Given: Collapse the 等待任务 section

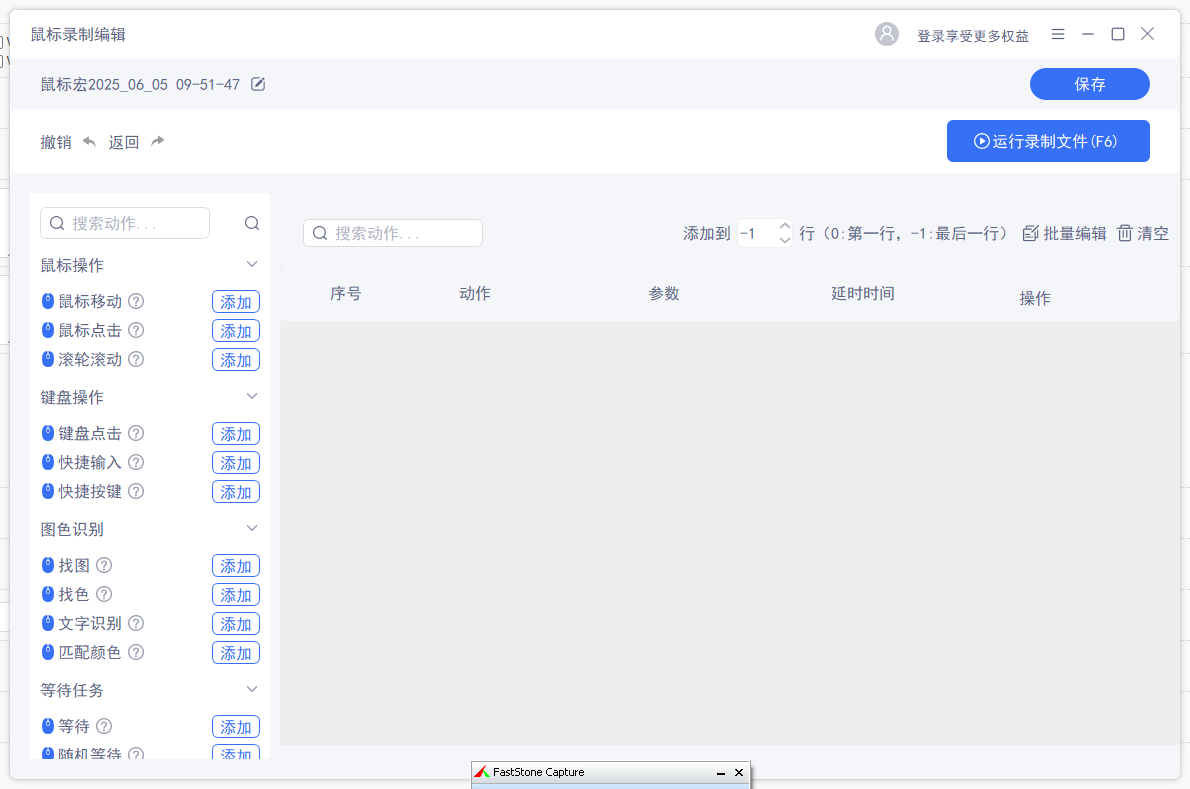Looking at the screenshot, I should click(x=252, y=690).
